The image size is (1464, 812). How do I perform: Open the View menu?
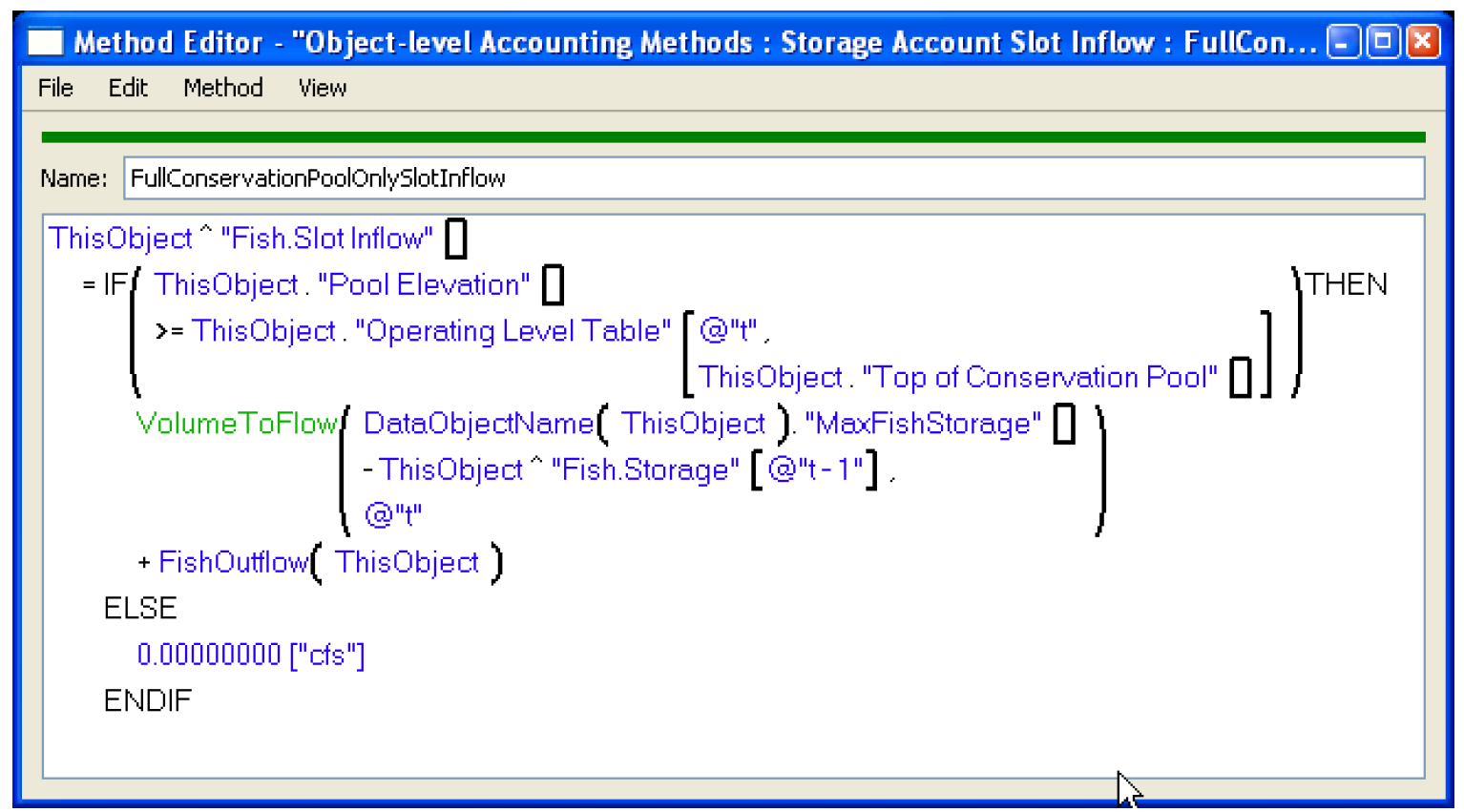coord(322,88)
